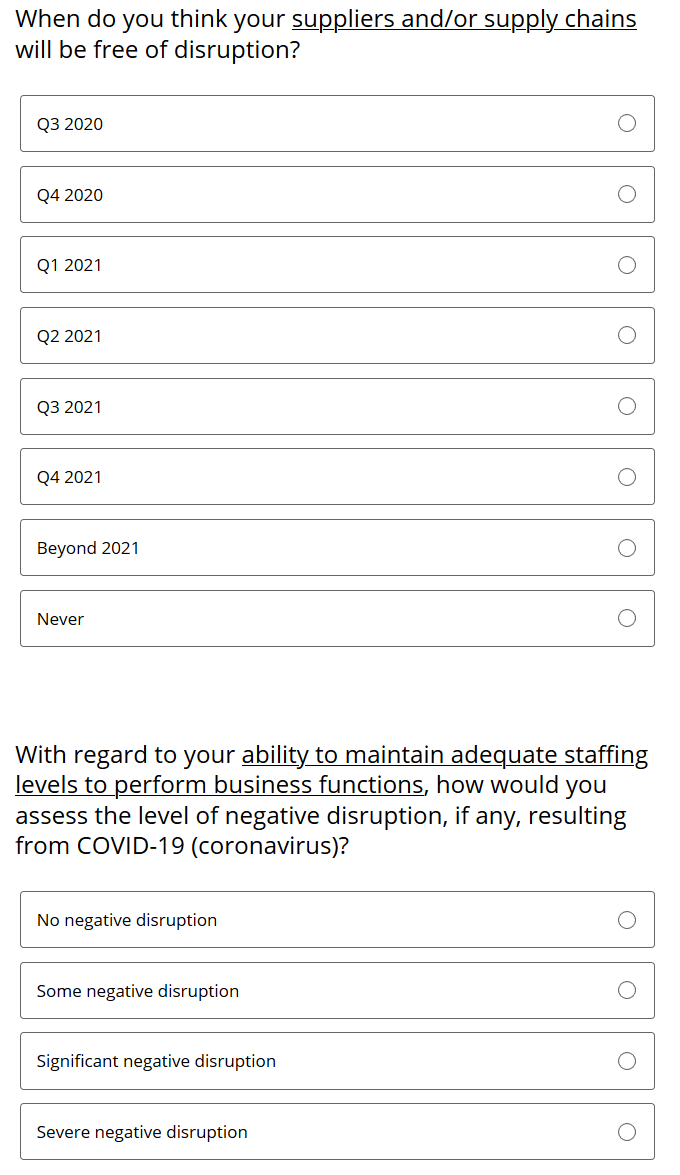
Task: Choose the Q4 2020 option
Action: [x=627, y=194]
